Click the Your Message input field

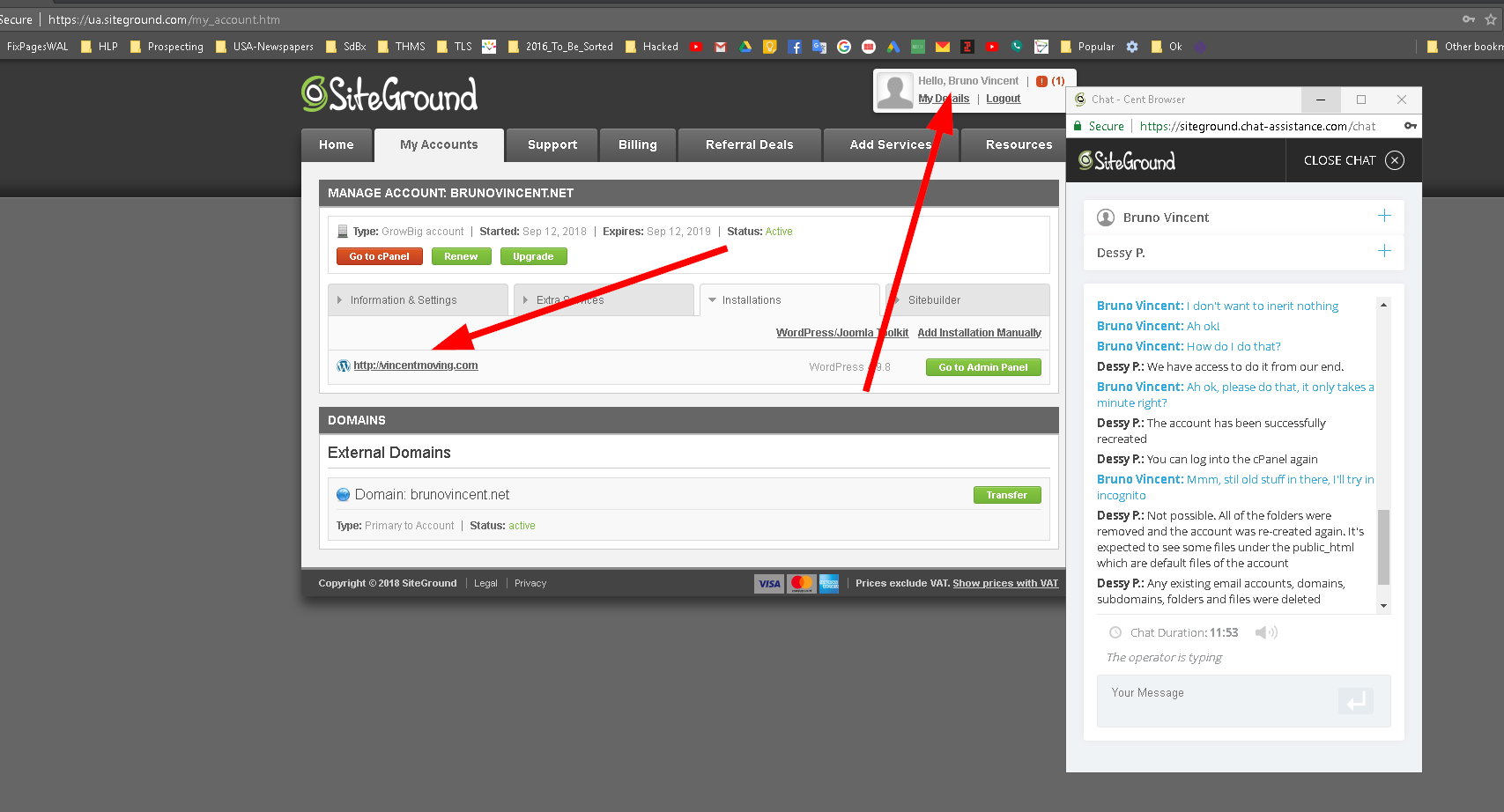point(1244,701)
